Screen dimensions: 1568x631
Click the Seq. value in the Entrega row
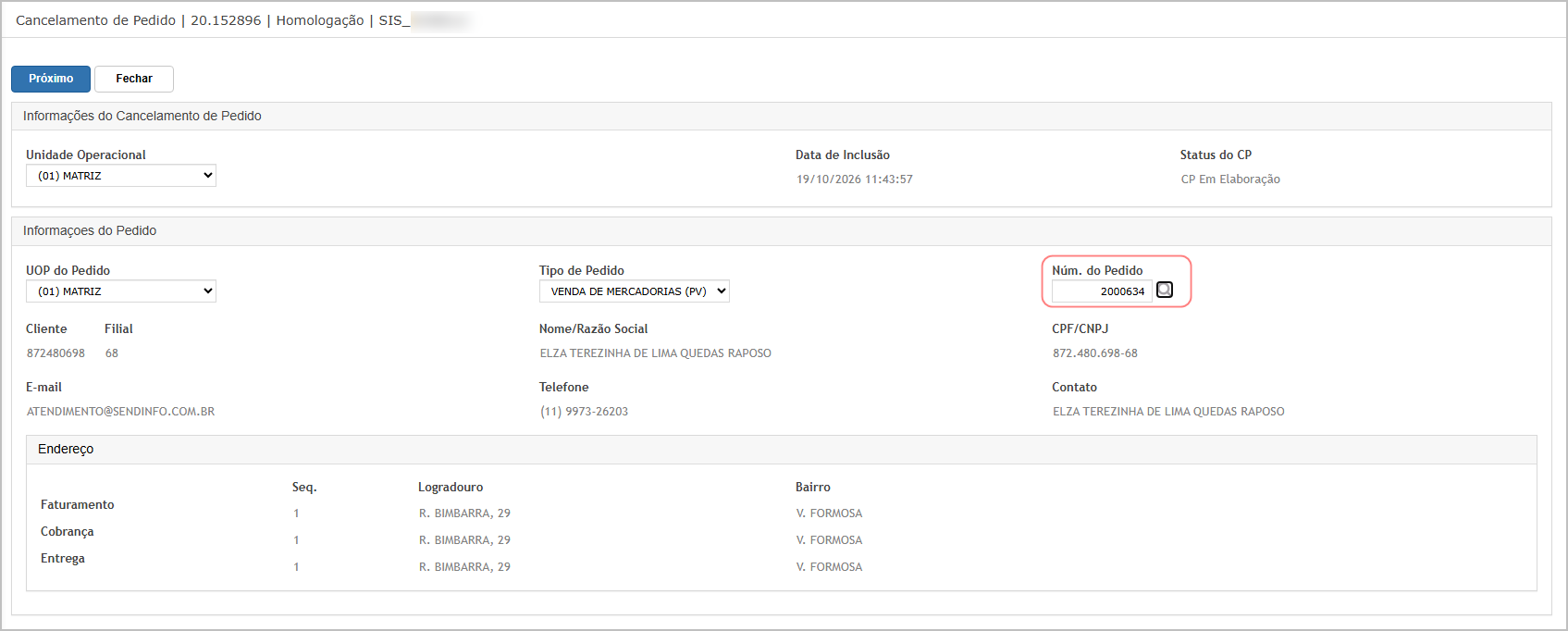296,567
